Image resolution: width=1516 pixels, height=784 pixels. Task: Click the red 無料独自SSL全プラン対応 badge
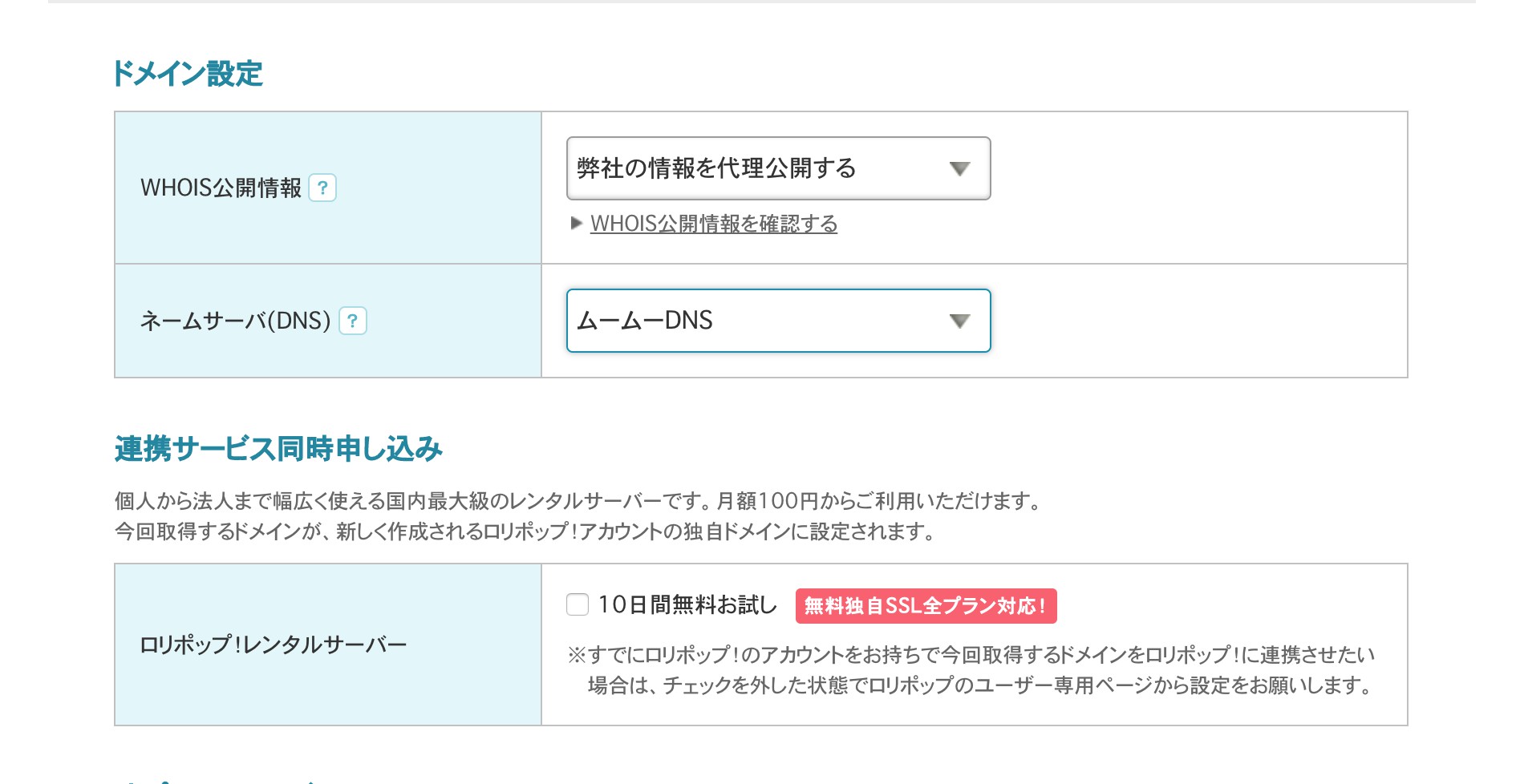[926, 606]
